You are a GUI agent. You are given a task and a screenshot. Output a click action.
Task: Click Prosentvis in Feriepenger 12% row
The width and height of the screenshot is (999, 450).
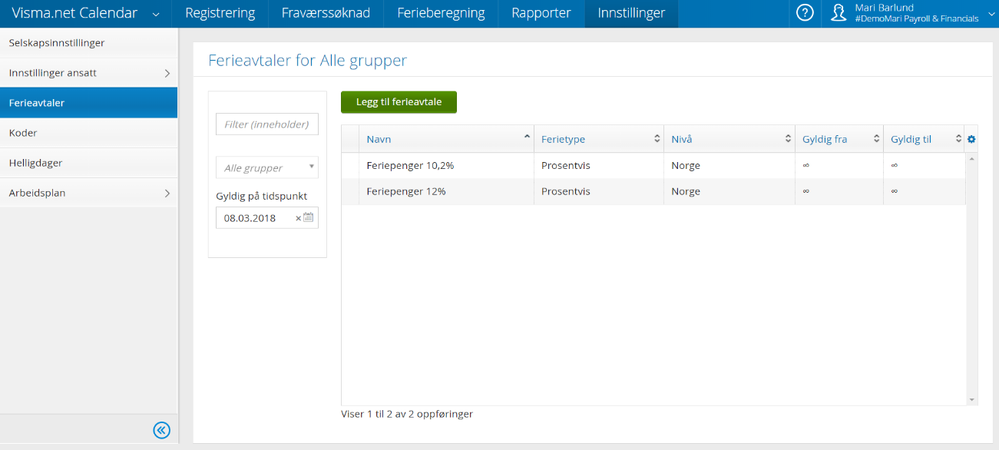click(566, 191)
